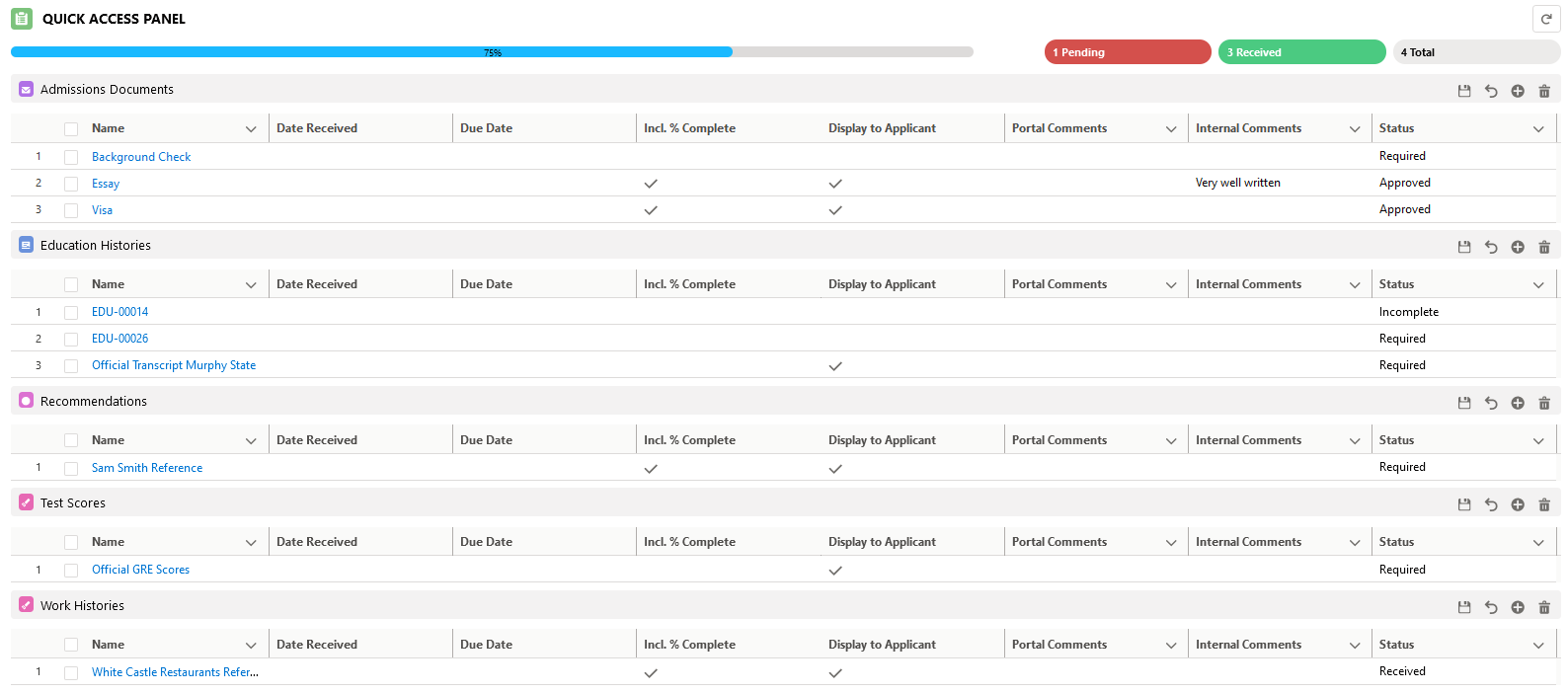The height and width of the screenshot is (693, 1568).
Task: Click the refresh icon in the panel header
Action: pyautogui.click(x=1545, y=19)
